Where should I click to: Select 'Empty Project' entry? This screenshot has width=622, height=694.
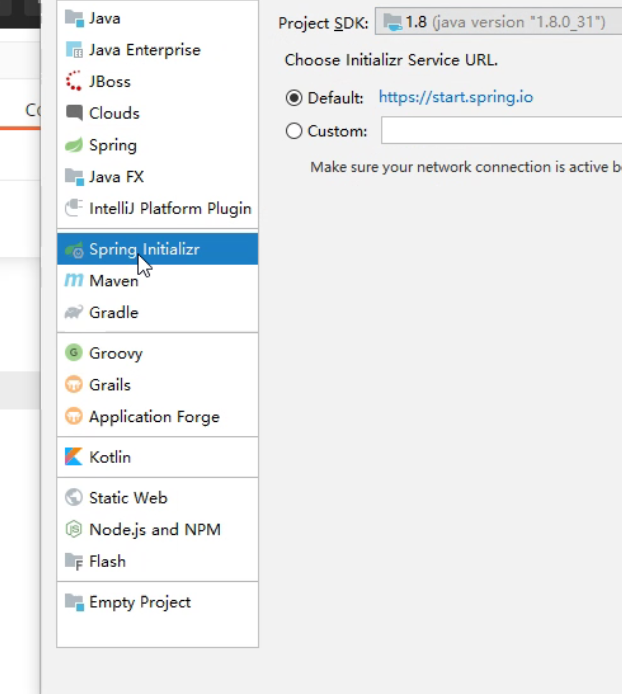(140, 602)
